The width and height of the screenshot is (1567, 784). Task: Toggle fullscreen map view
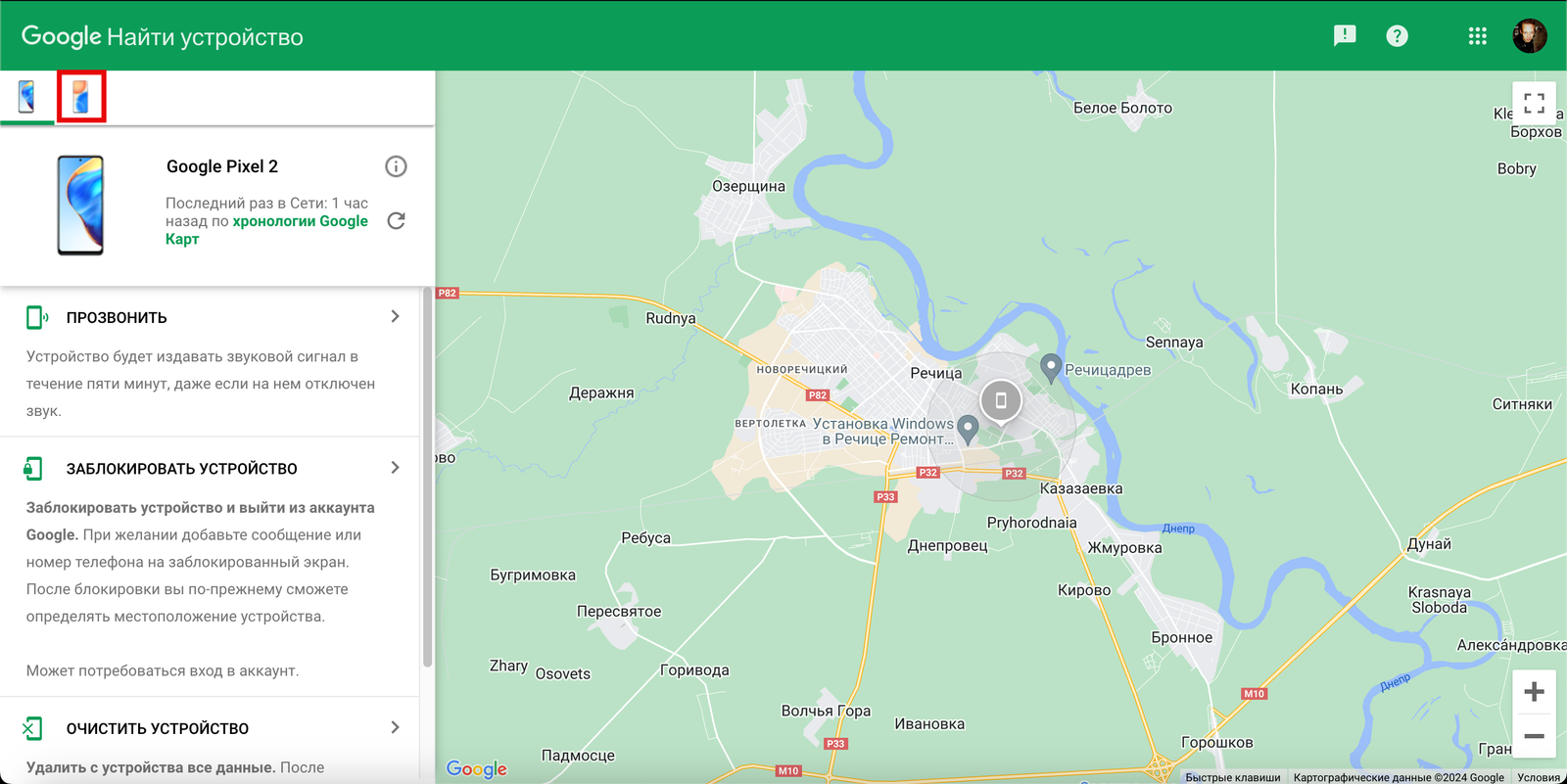(1535, 103)
